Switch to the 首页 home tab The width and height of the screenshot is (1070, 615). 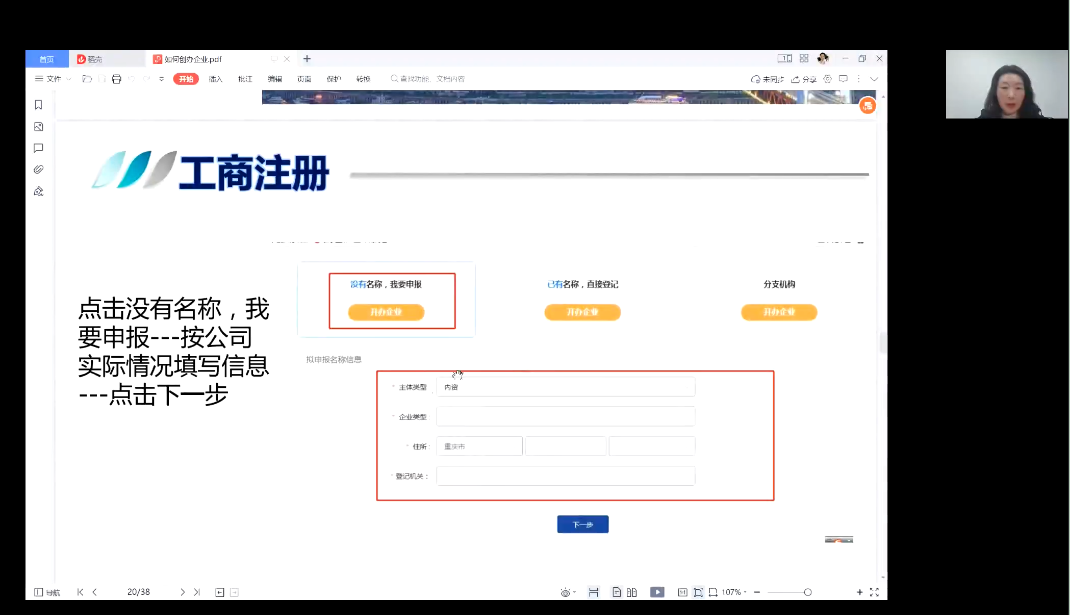coord(47,59)
